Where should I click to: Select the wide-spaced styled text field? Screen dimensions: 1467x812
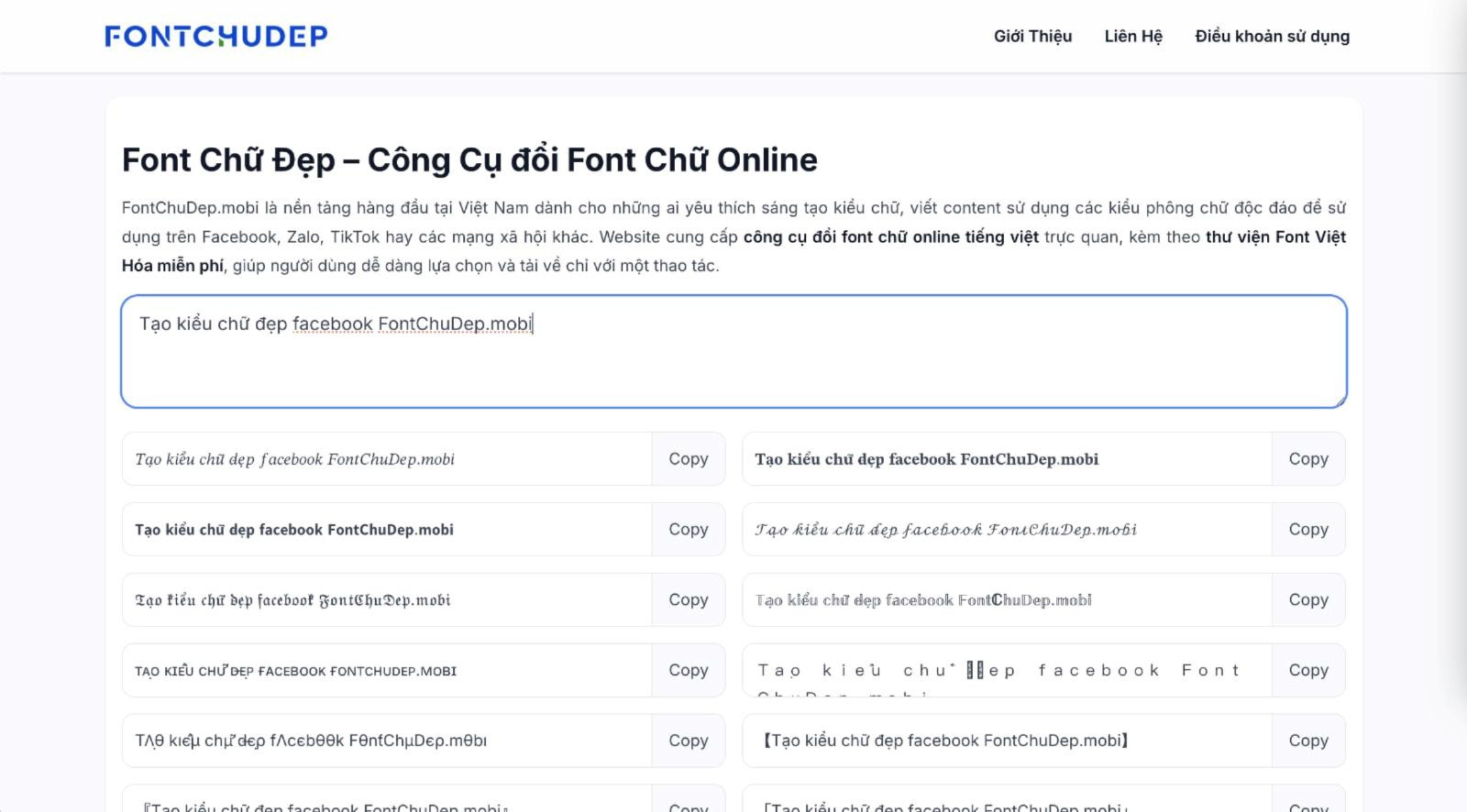(1007, 671)
